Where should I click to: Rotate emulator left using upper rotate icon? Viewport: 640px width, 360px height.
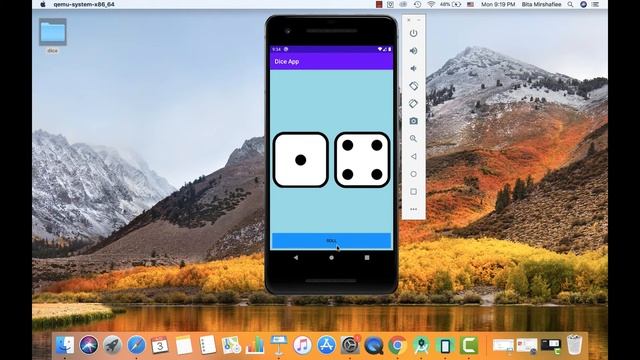coord(413,86)
